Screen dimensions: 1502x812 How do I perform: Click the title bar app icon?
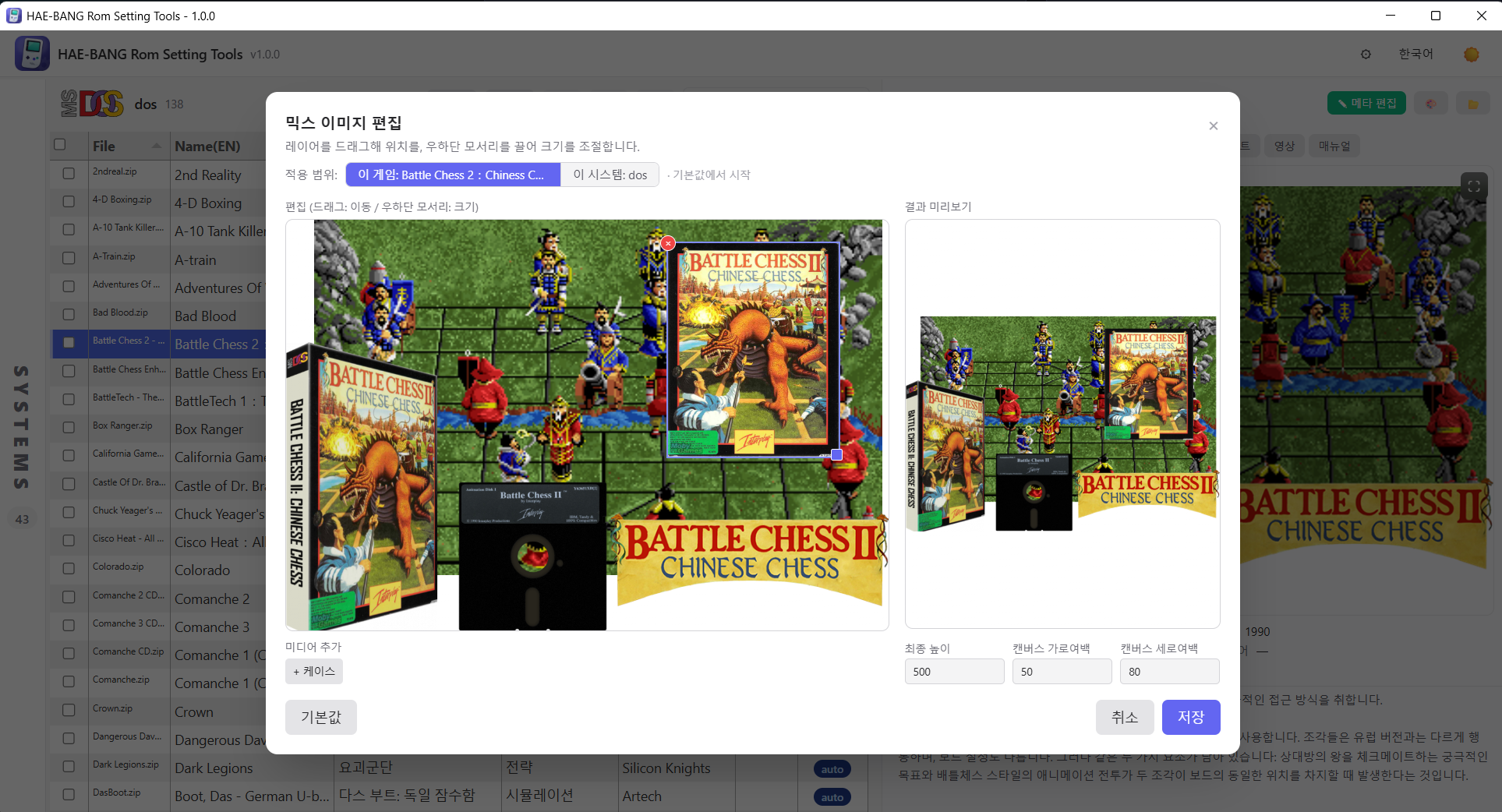click(x=13, y=16)
